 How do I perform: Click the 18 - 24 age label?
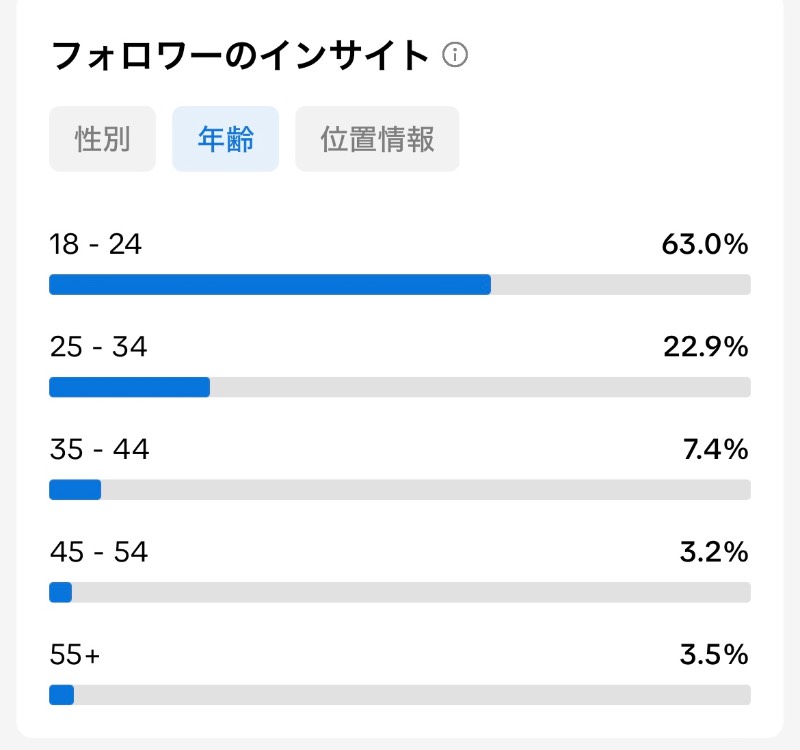coord(95,244)
